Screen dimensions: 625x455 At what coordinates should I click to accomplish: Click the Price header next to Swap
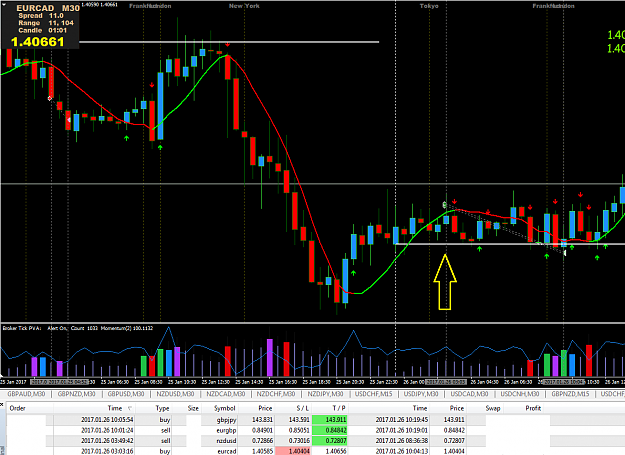(457, 408)
